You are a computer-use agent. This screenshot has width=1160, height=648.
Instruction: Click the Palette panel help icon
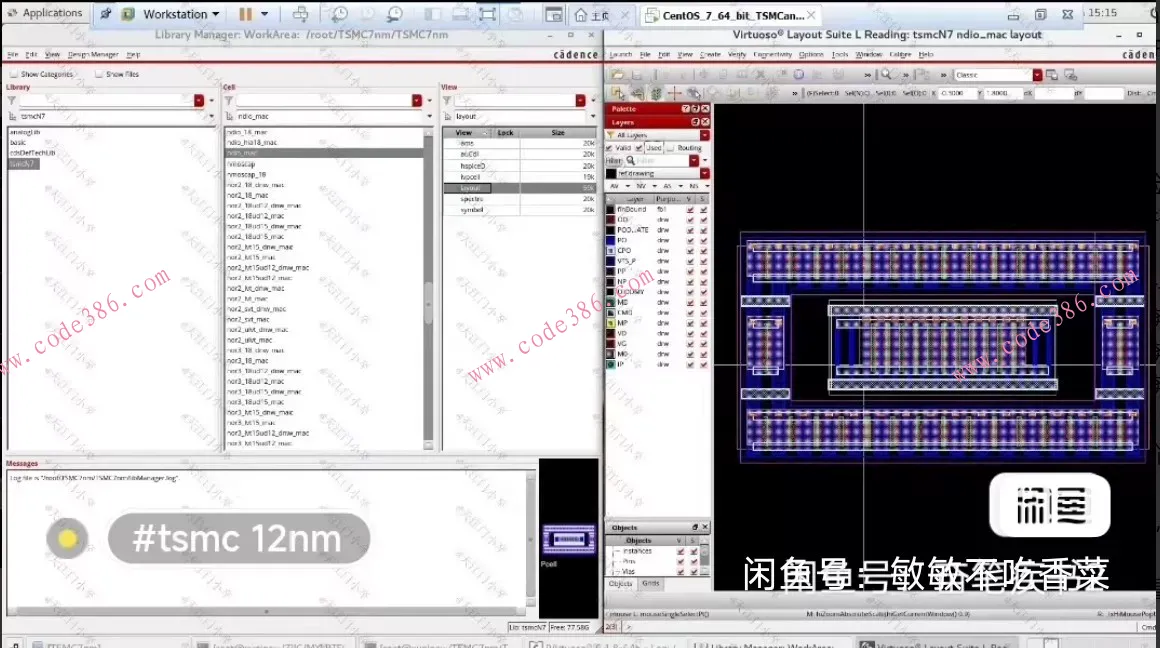(686, 109)
